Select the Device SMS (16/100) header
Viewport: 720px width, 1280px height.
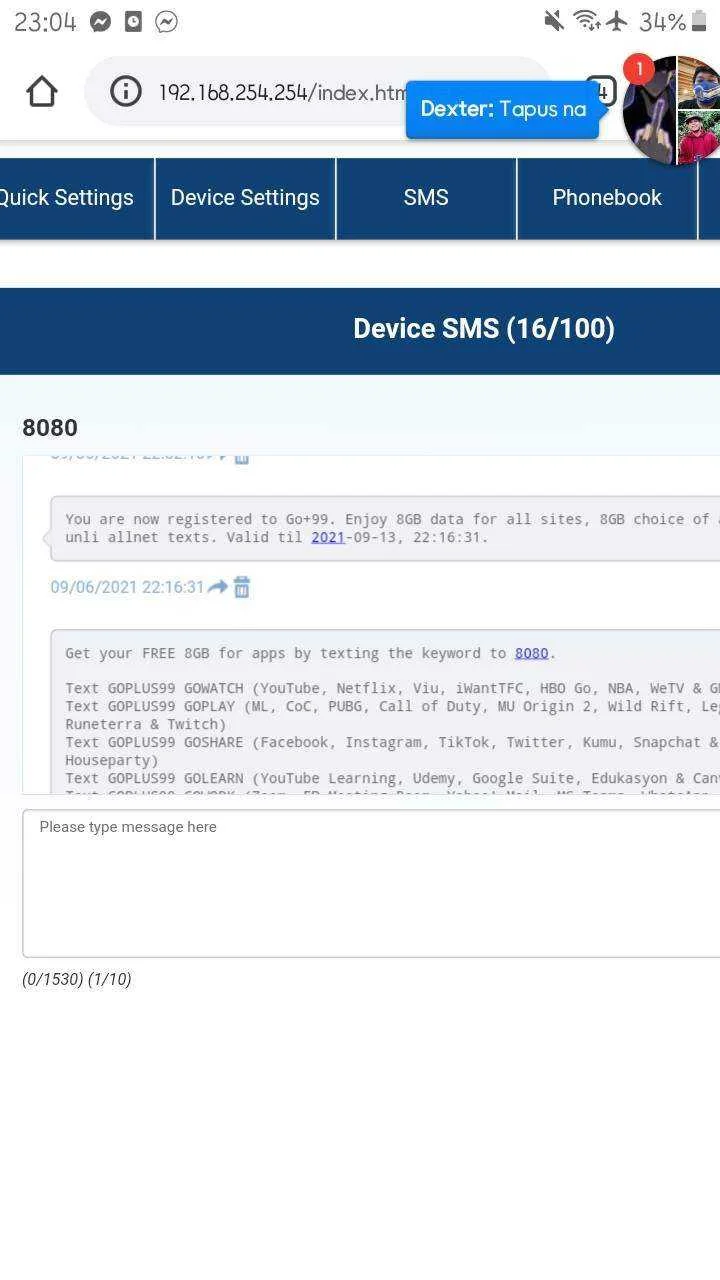(484, 329)
